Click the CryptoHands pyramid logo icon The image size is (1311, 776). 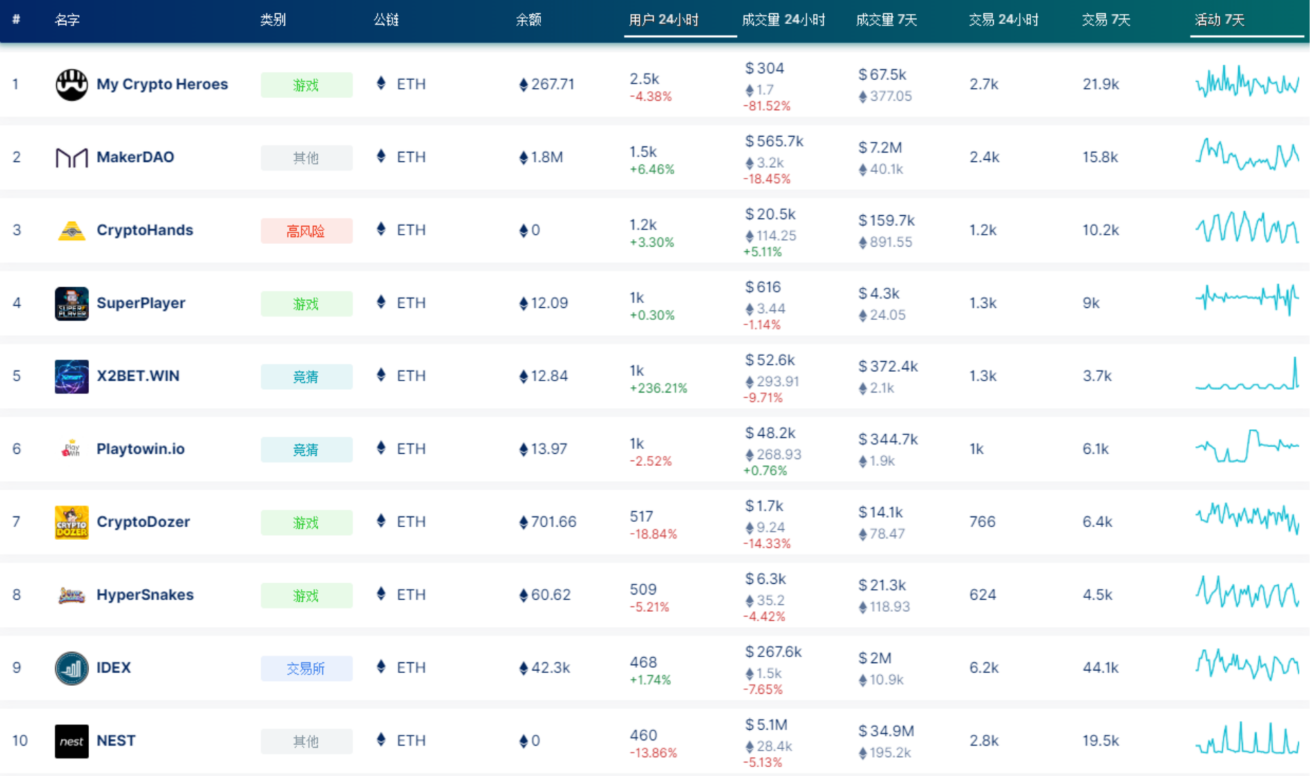[x=72, y=230]
